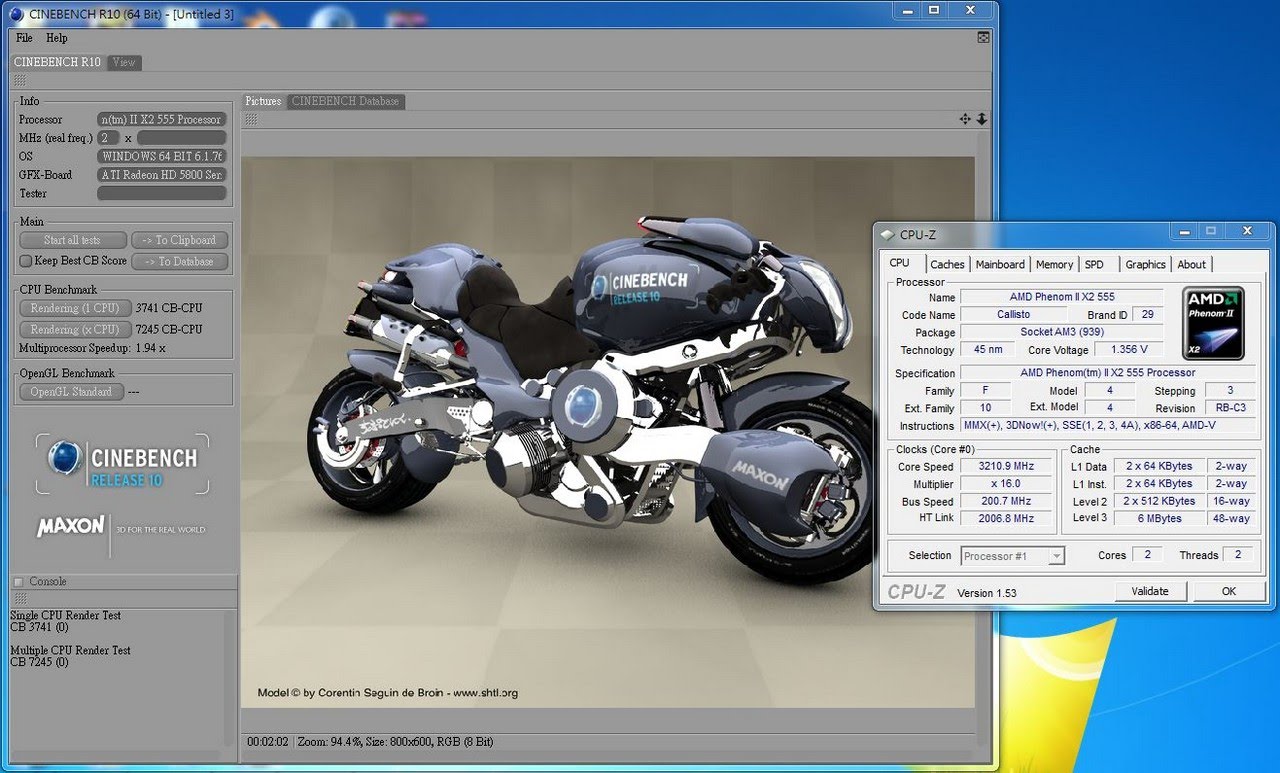Select the CINEBENCH R10 tab

tap(57, 62)
